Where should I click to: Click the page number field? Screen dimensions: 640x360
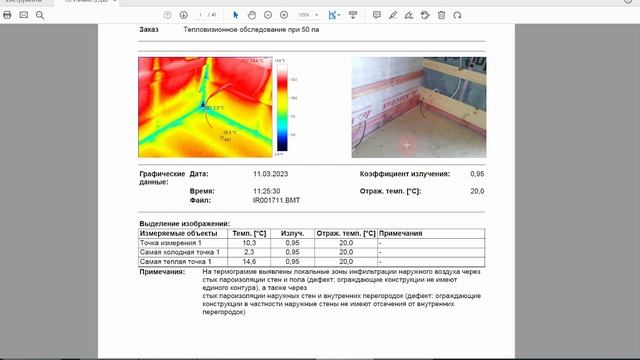coord(200,15)
